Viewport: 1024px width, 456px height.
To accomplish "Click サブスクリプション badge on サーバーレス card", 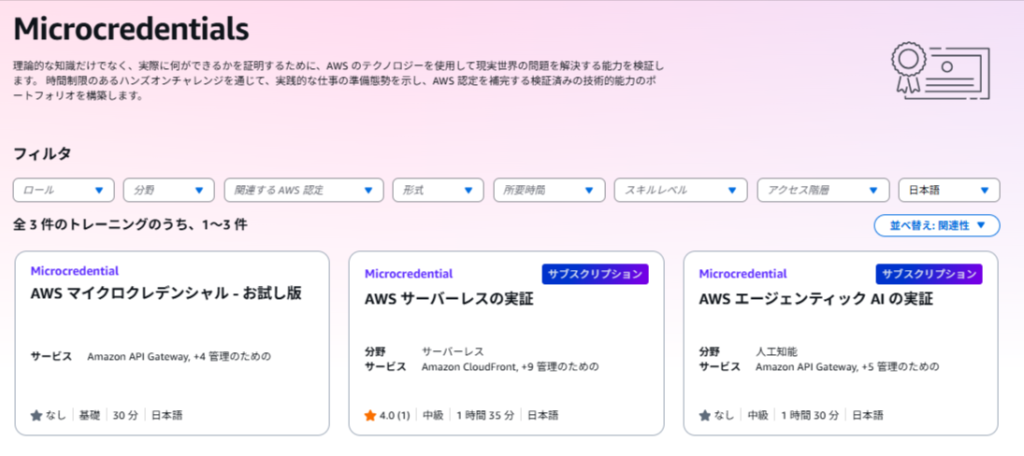I will tap(595, 274).
